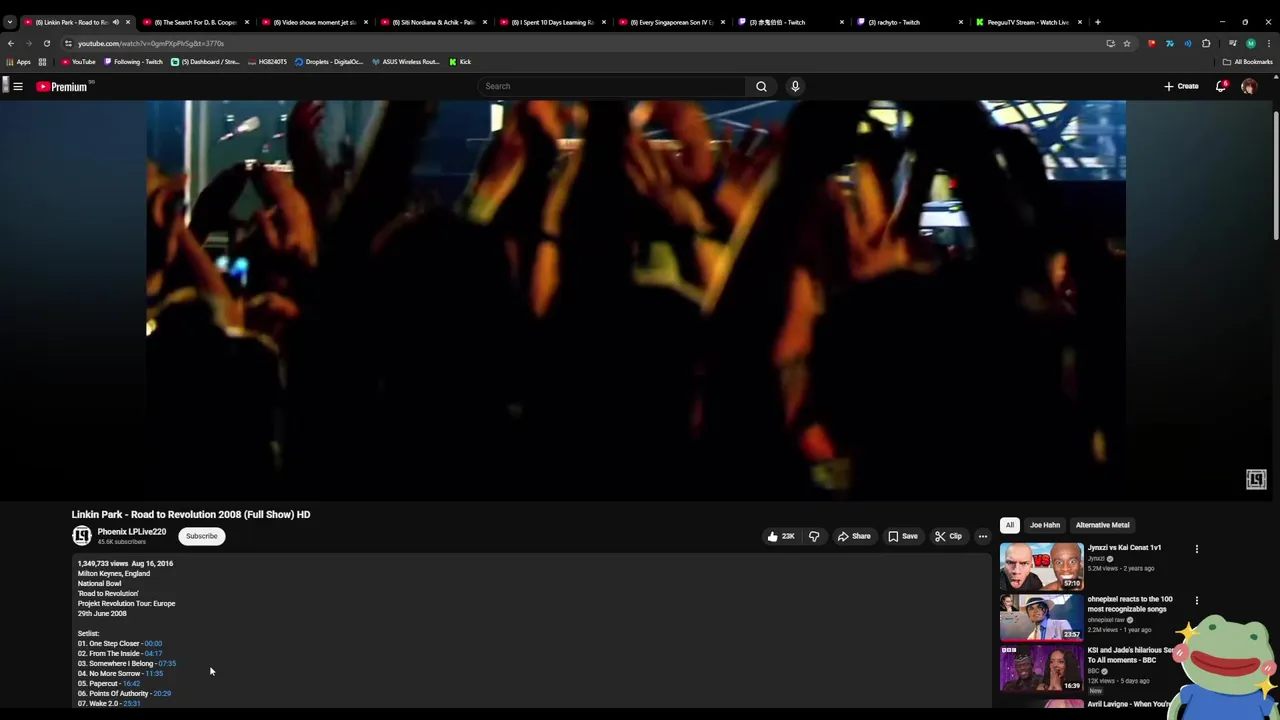Switch to Siti Nordiana & Achik tab
This screenshot has height=720, width=1280.
[433, 22]
